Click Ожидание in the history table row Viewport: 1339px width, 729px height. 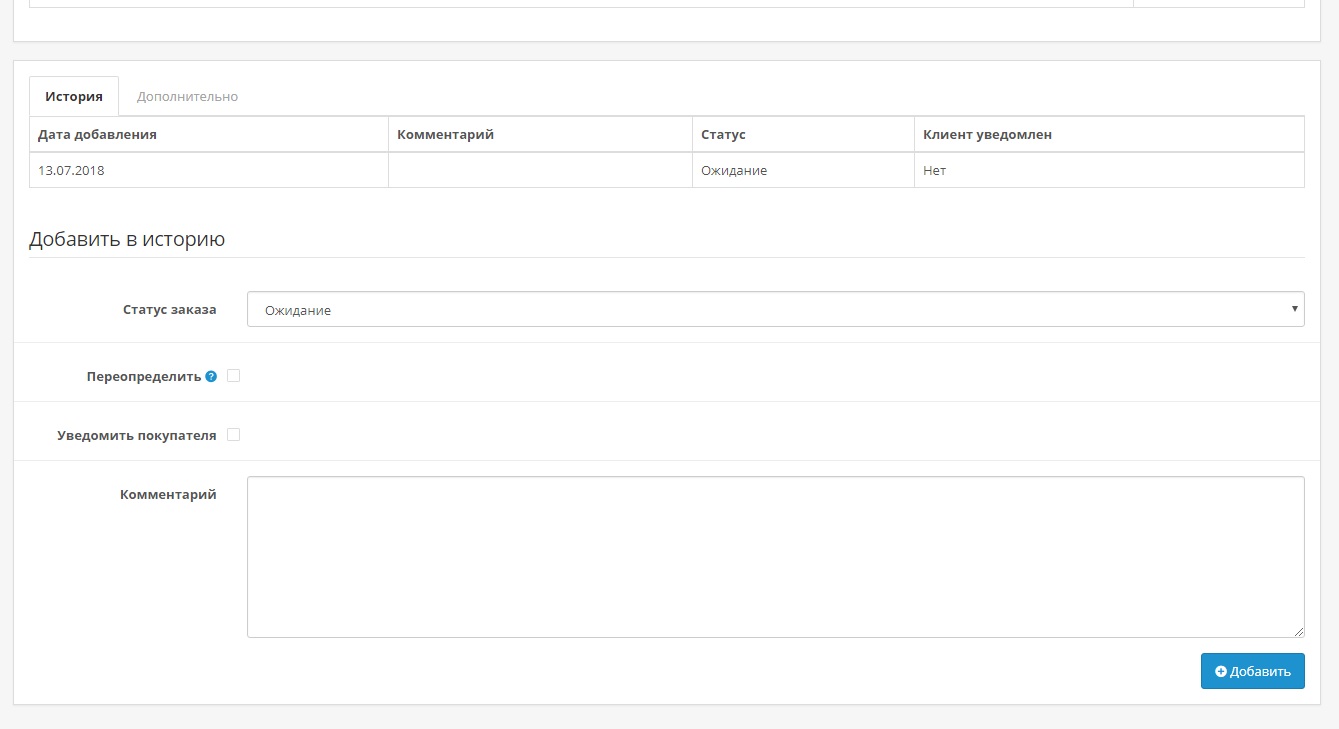click(734, 171)
